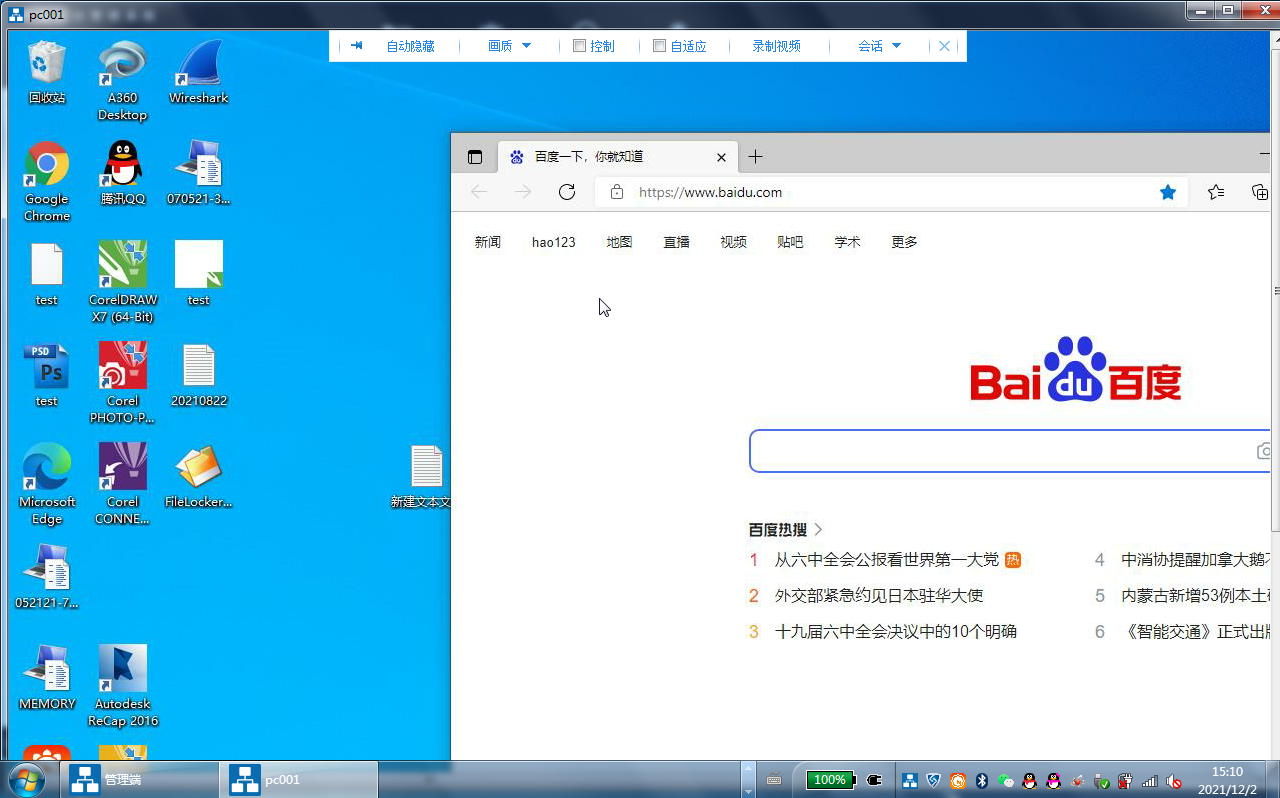Screen dimensions: 1280x798
Task: Click the Bluetooth icon in the system tray
Action: point(982,780)
